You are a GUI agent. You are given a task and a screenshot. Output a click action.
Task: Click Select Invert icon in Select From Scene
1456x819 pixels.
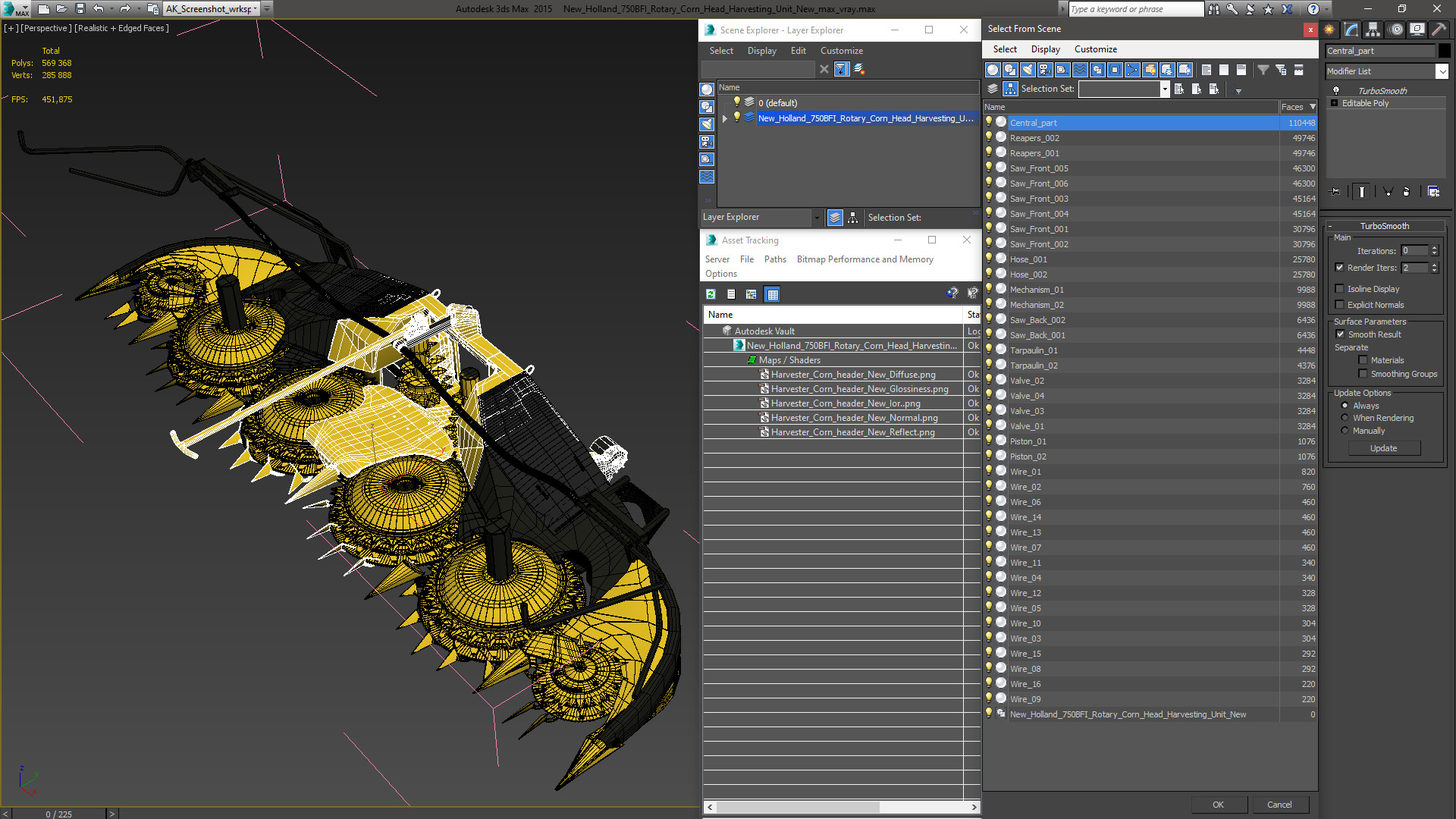click(x=1241, y=70)
